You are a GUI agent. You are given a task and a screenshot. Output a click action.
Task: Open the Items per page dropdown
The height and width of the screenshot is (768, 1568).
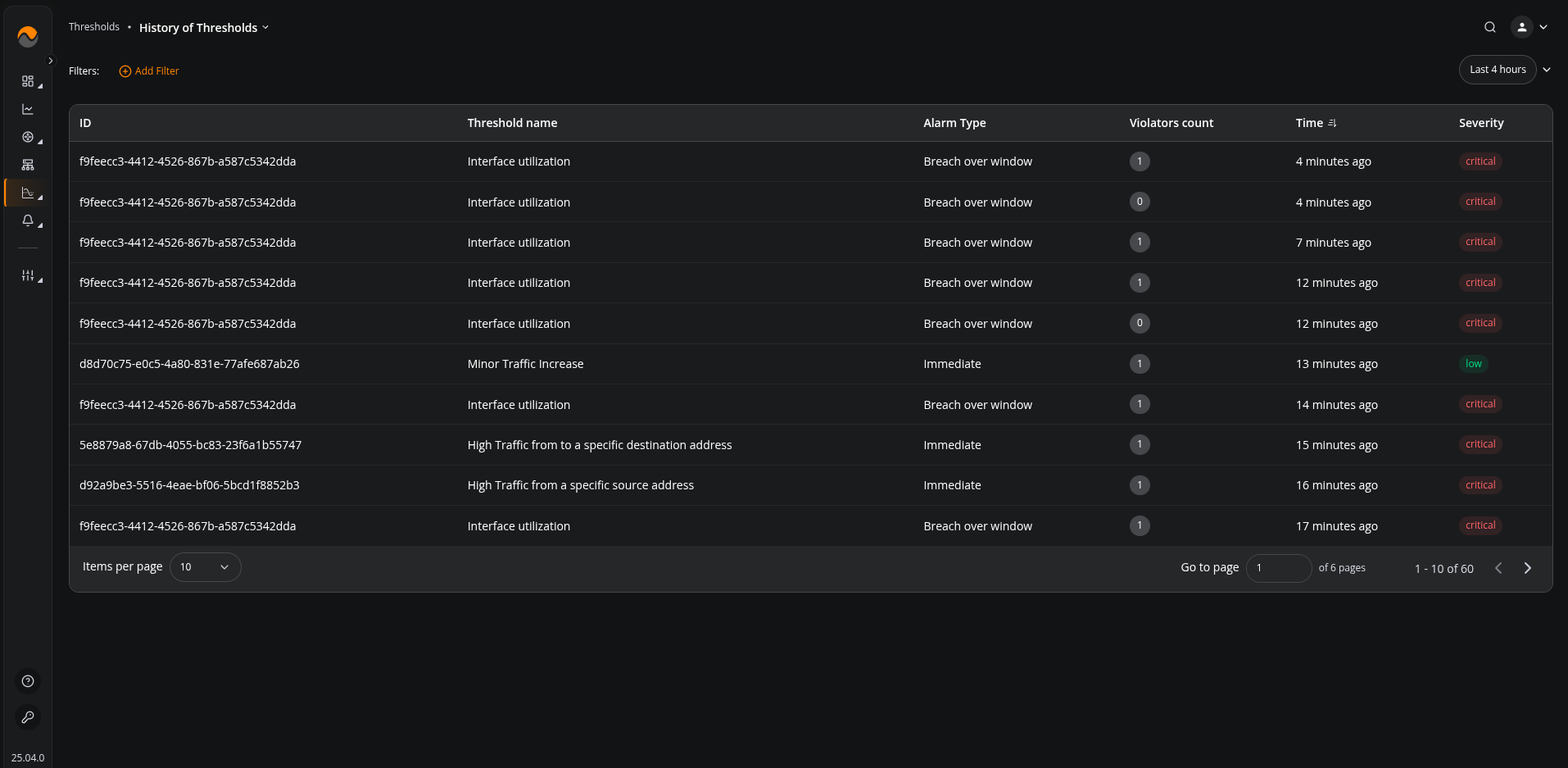pyautogui.click(x=205, y=567)
